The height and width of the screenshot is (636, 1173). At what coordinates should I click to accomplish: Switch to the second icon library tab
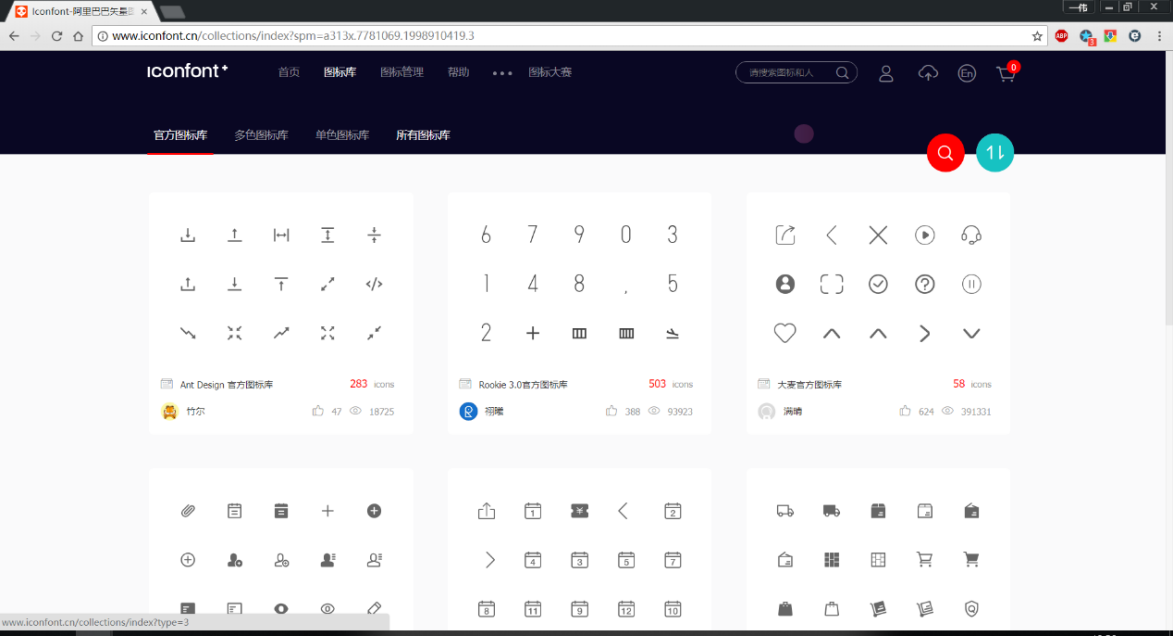coord(261,135)
